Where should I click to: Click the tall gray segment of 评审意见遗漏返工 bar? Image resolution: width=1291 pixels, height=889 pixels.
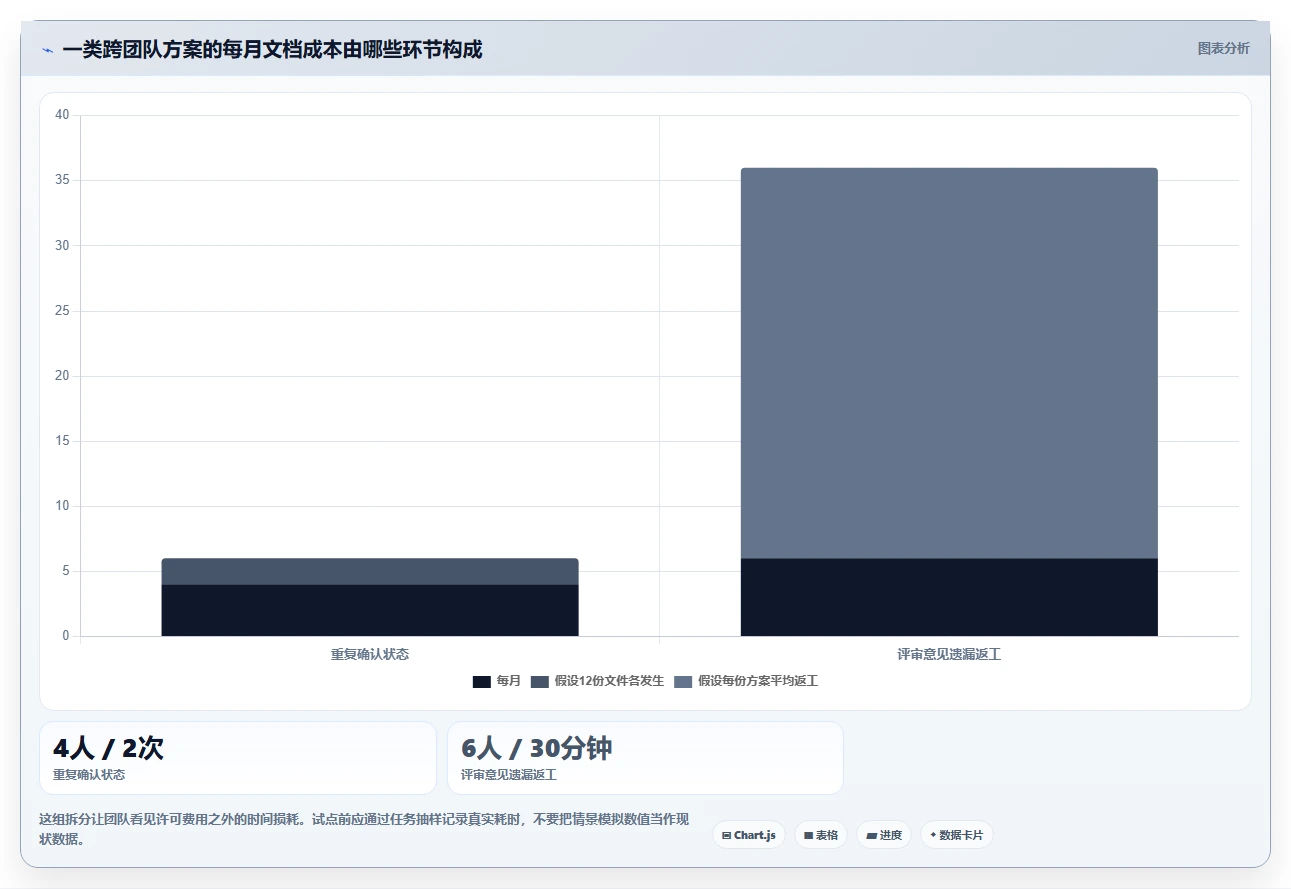click(x=949, y=363)
